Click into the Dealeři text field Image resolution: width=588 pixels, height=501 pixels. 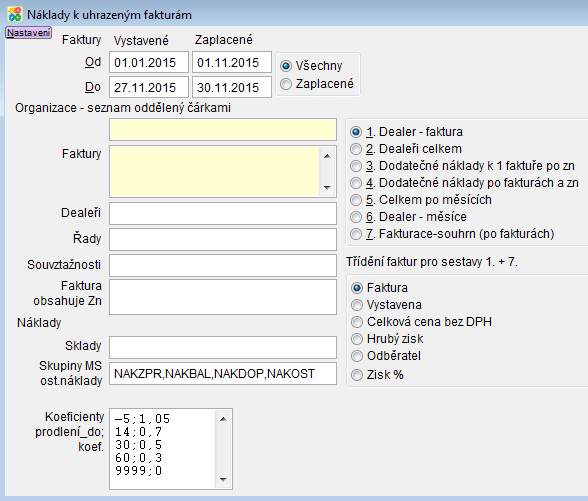point(223,214)
